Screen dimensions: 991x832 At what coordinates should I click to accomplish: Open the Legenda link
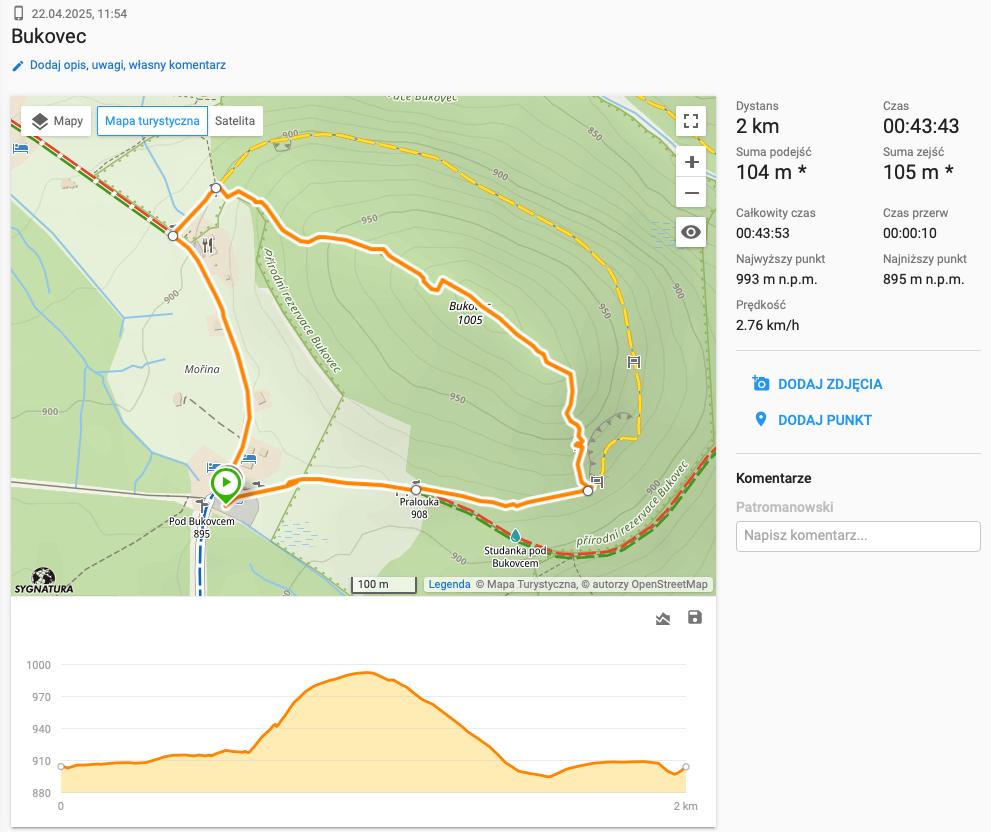click(x=449, y=585)
